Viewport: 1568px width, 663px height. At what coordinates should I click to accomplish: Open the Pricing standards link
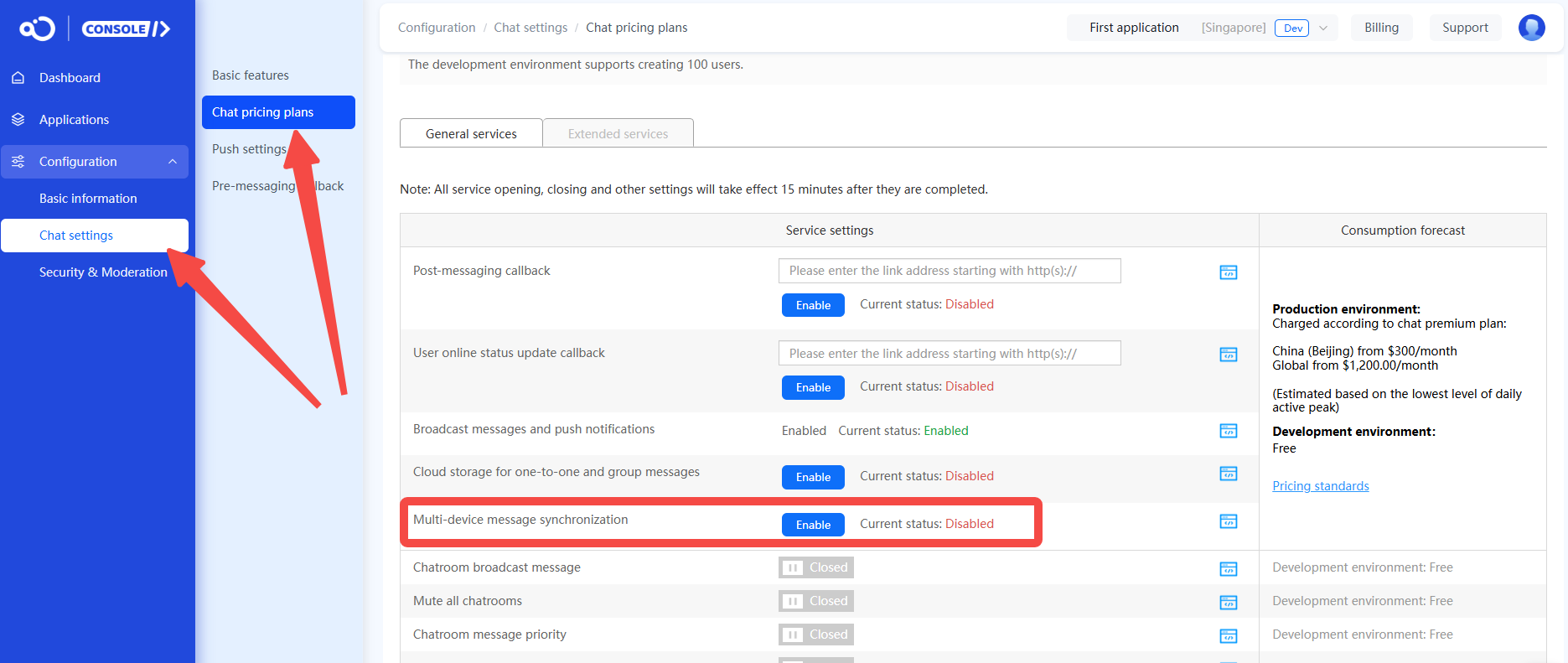pos(1320,486)
